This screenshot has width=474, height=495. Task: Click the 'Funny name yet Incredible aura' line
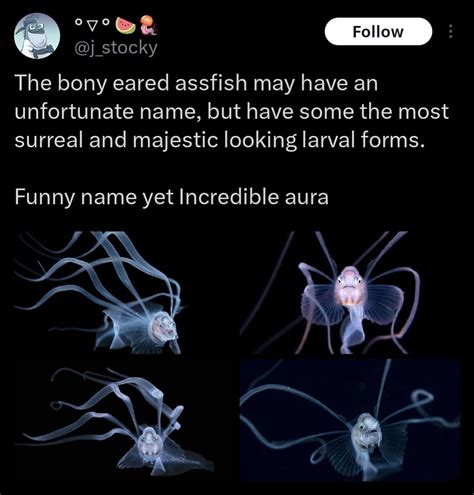(x=171, y=197)
